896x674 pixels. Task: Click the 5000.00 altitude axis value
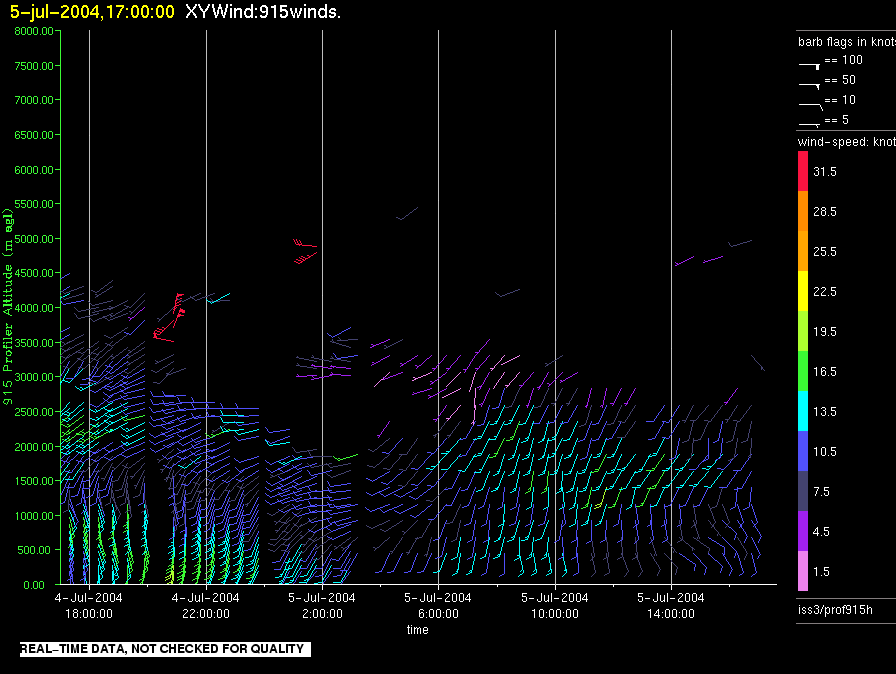[x=34, y=239]
